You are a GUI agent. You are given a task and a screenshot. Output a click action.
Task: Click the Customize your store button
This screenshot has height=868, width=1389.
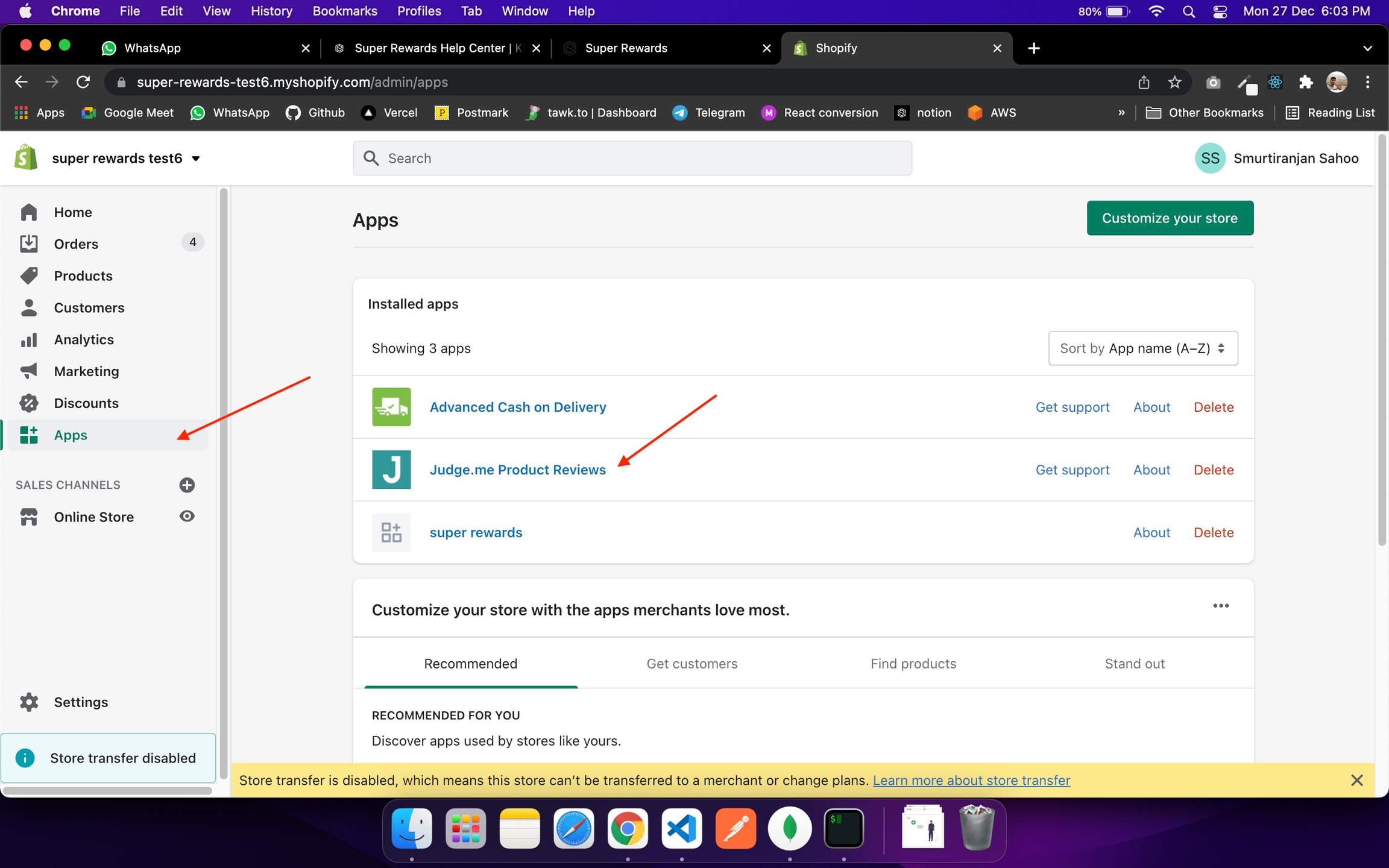click(1170, 218)
